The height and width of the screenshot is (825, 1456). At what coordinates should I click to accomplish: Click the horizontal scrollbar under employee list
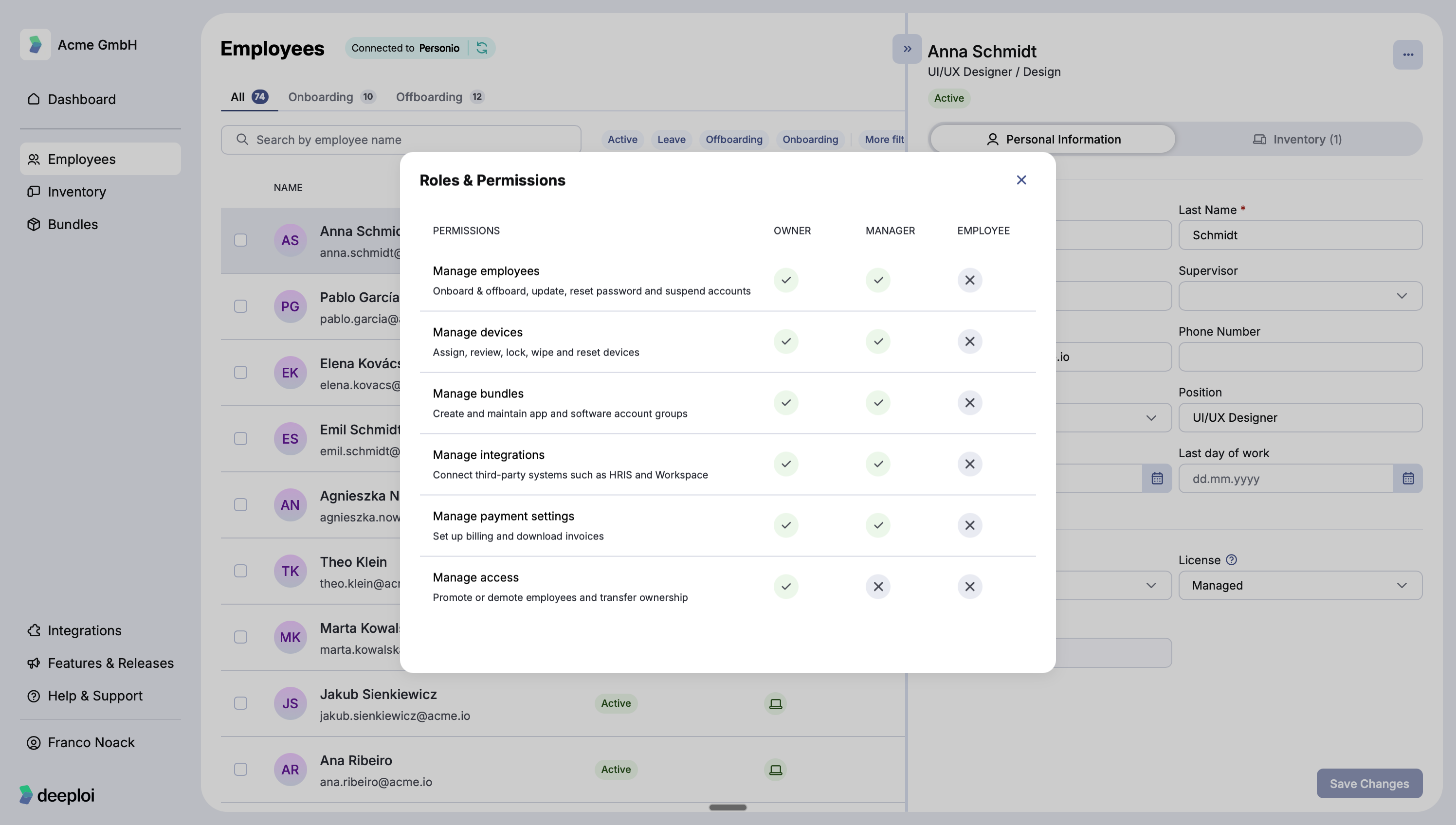[x=727, y=807]
